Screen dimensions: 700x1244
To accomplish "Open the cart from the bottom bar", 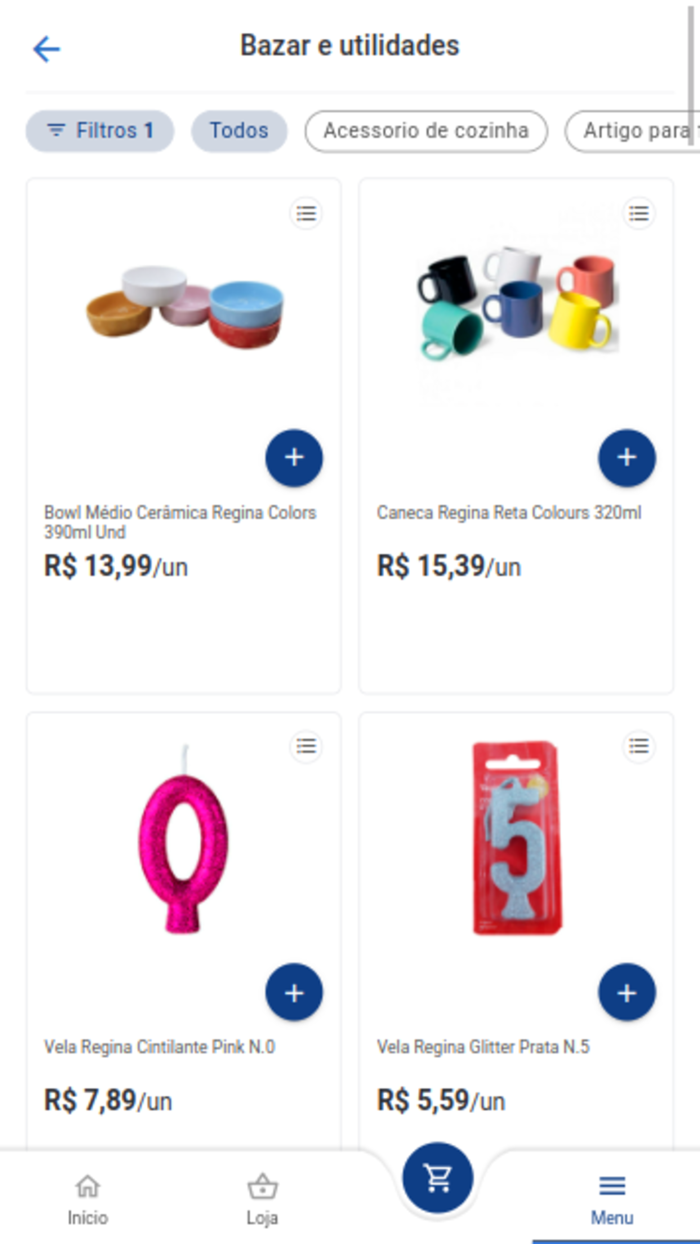I will click(436, 1178).
